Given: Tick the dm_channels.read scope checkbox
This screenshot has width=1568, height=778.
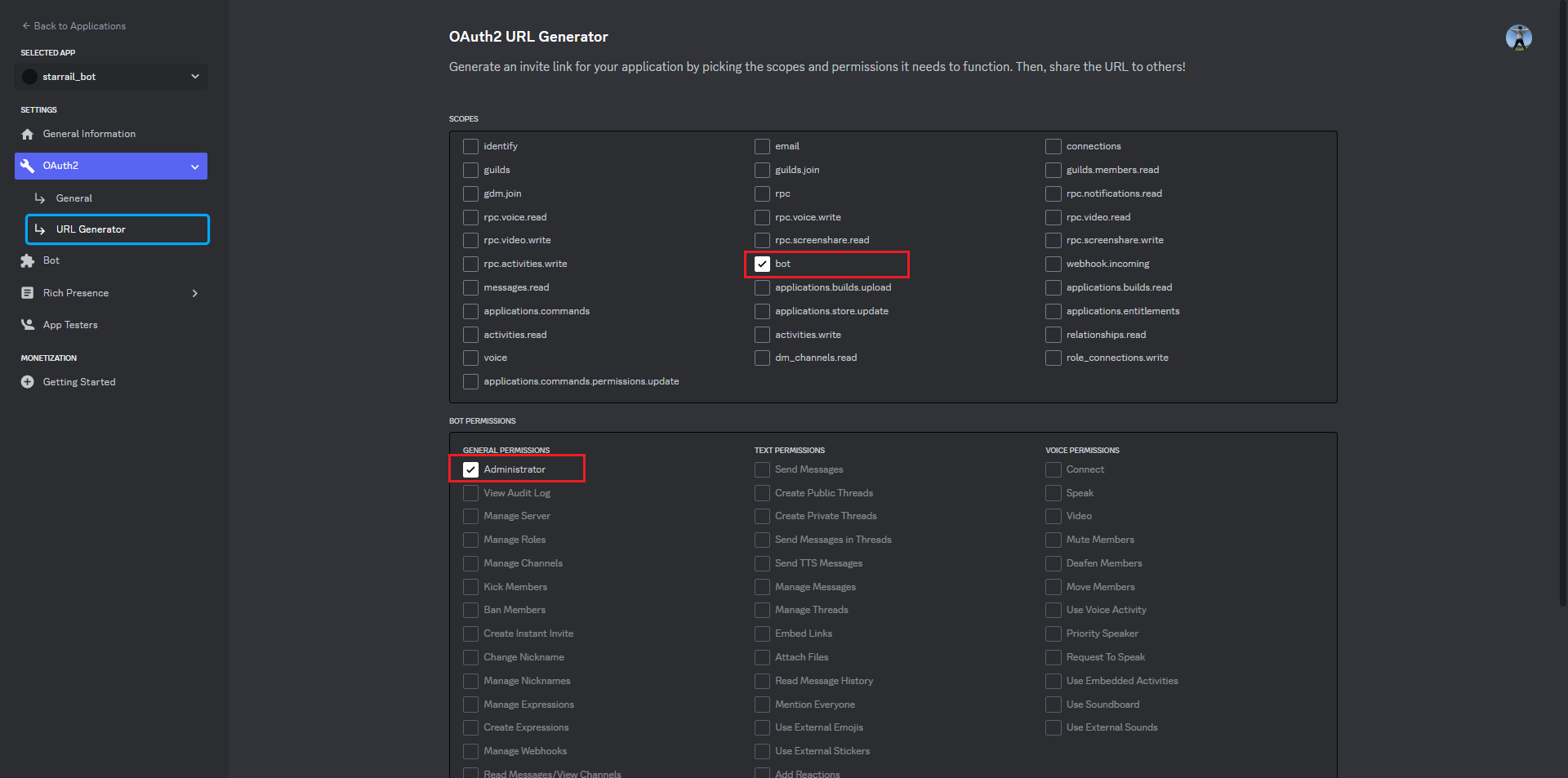Looking at the screenshot, I should 762,358.
